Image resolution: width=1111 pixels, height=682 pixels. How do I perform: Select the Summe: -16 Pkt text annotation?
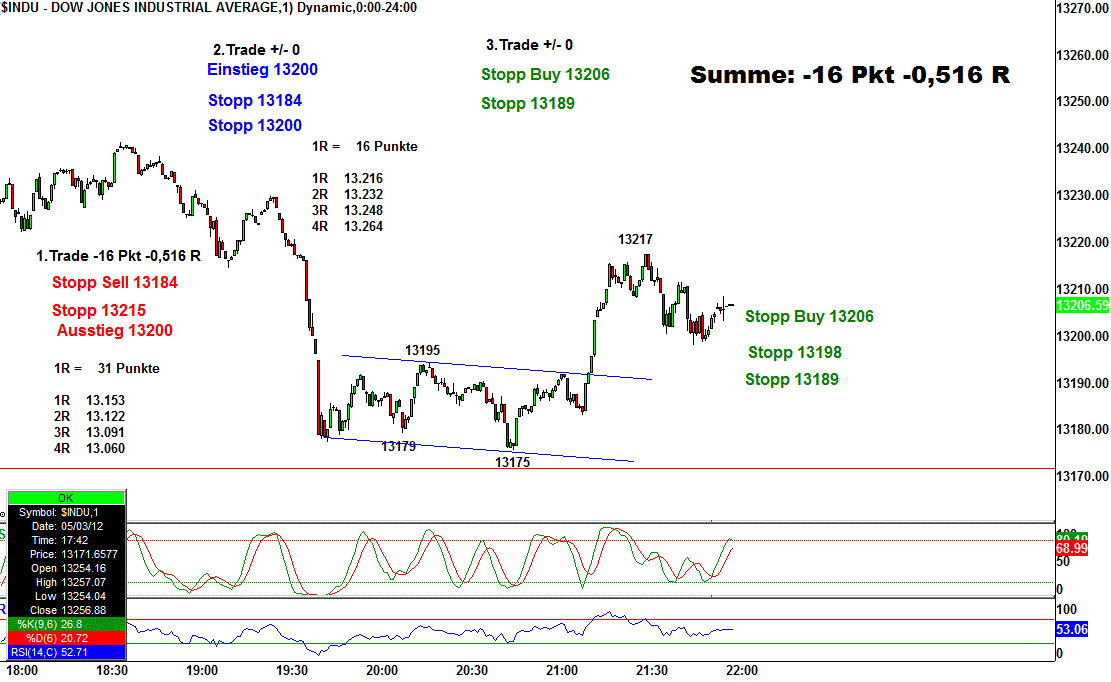pyautogui.click(x=850, y=75)
